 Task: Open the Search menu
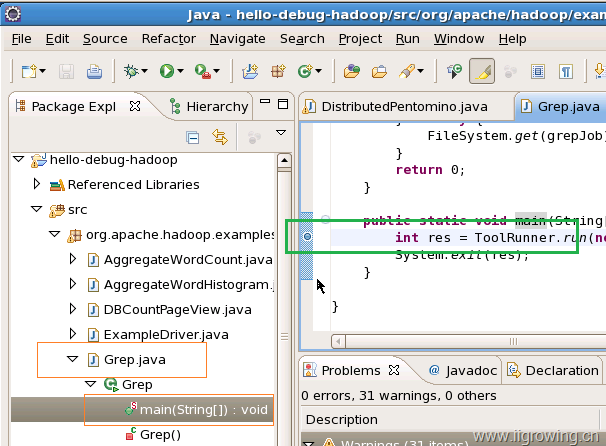point(302,39)
